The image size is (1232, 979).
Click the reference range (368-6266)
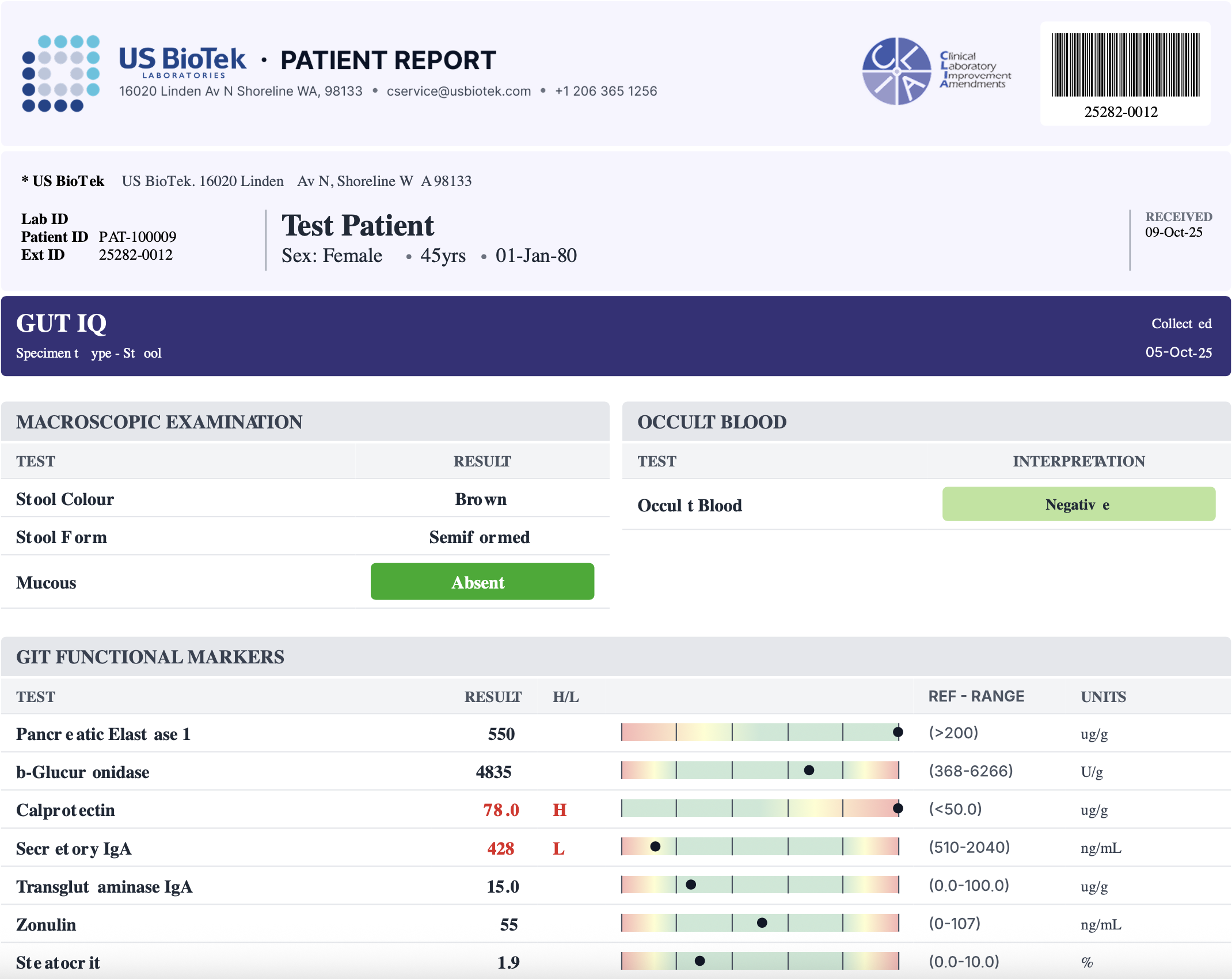pos(971,771)
